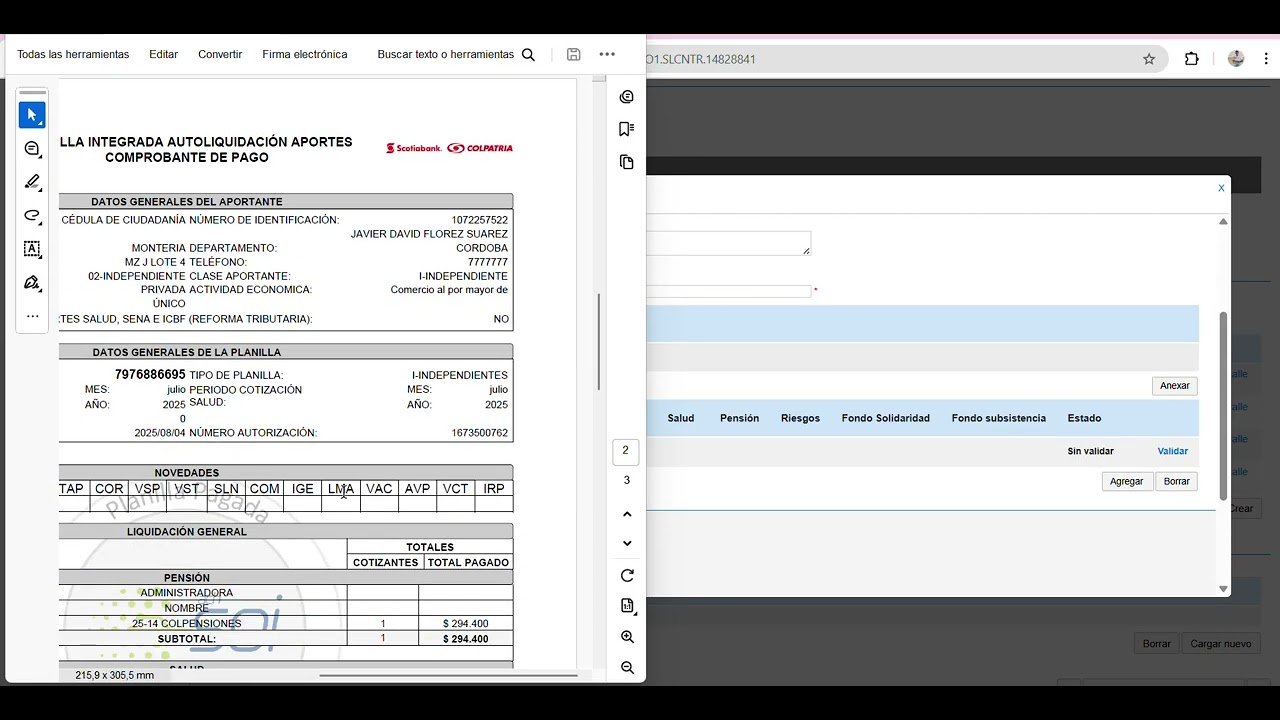Open the page display settings icon
Viewport: 1280px width, 720px height.
coord(627,606)
